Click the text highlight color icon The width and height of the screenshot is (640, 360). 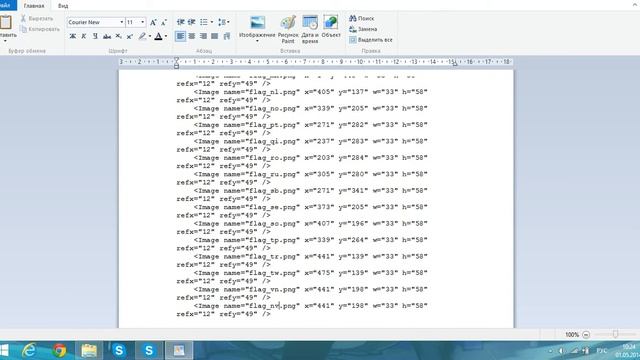(x=142, y=36)
